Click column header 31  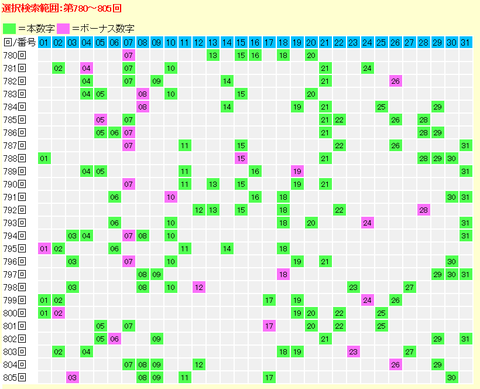click(466, 42)
